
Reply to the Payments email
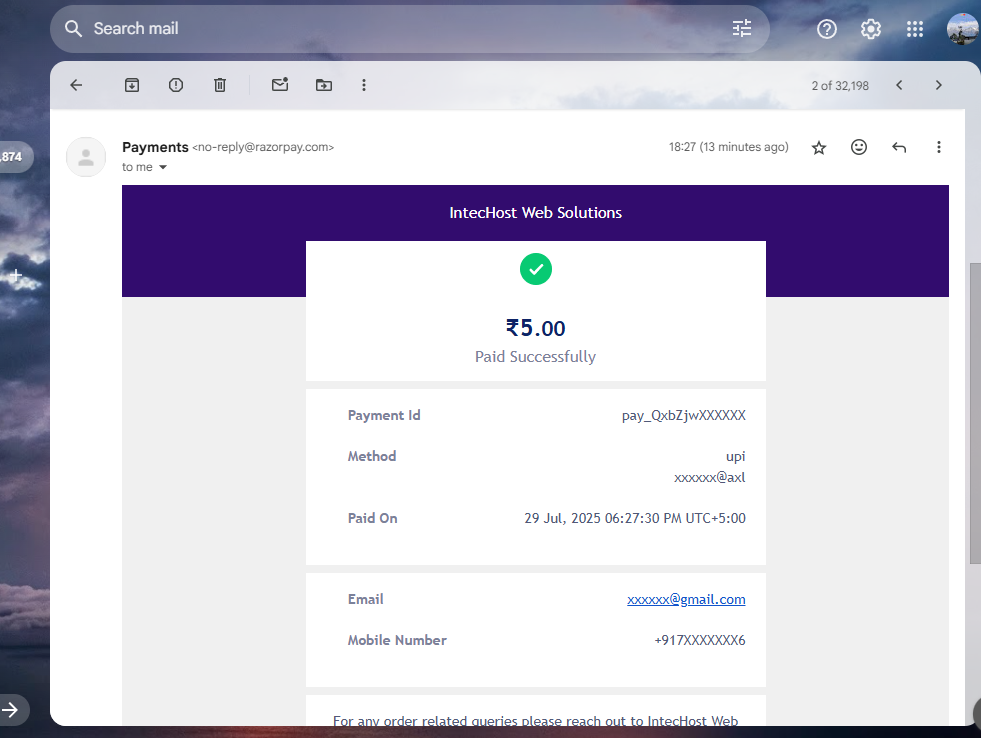pos(898,147)
